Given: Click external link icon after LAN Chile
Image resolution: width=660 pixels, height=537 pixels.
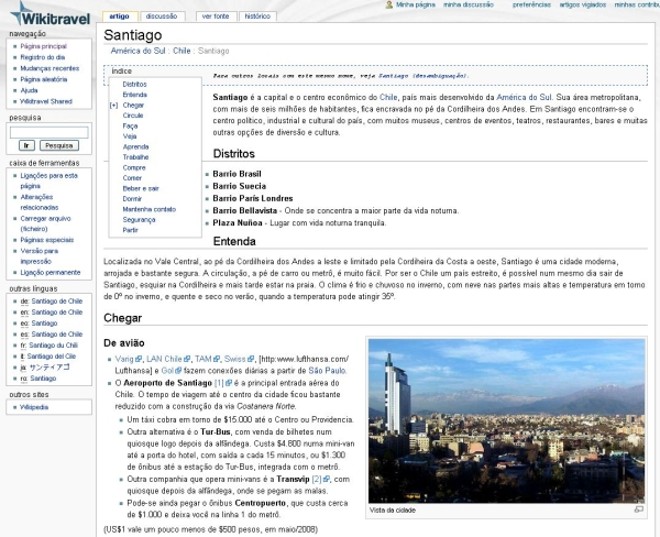Looking at the screenshot, I should [188, 358].
